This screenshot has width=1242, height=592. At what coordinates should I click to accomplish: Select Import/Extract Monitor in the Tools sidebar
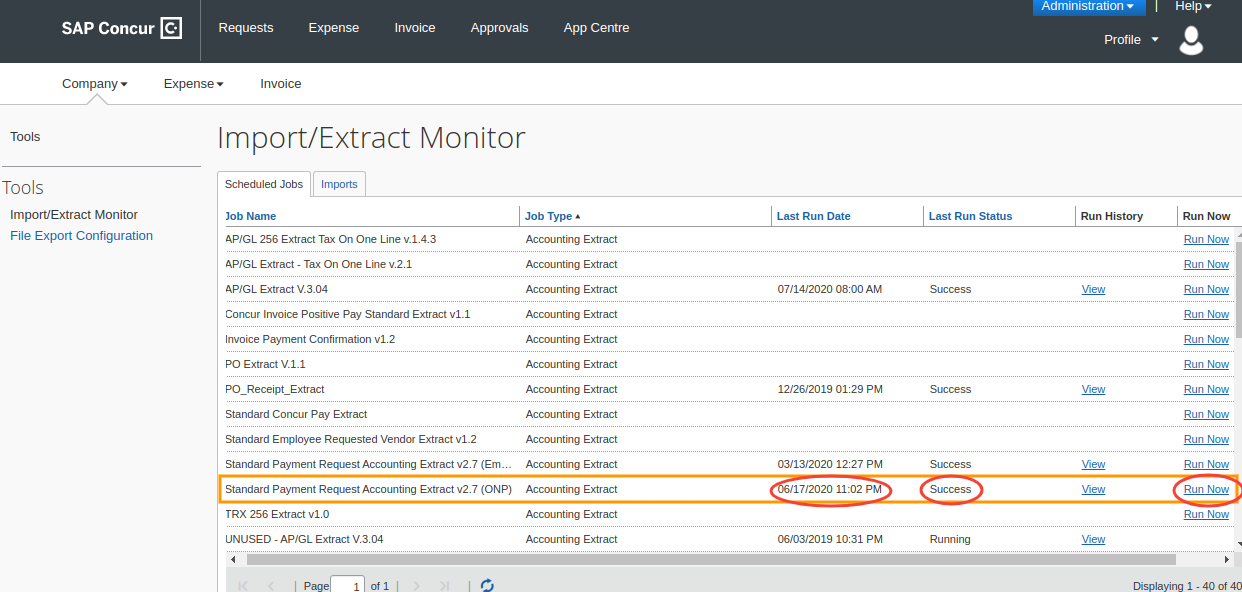click(74, 215)
